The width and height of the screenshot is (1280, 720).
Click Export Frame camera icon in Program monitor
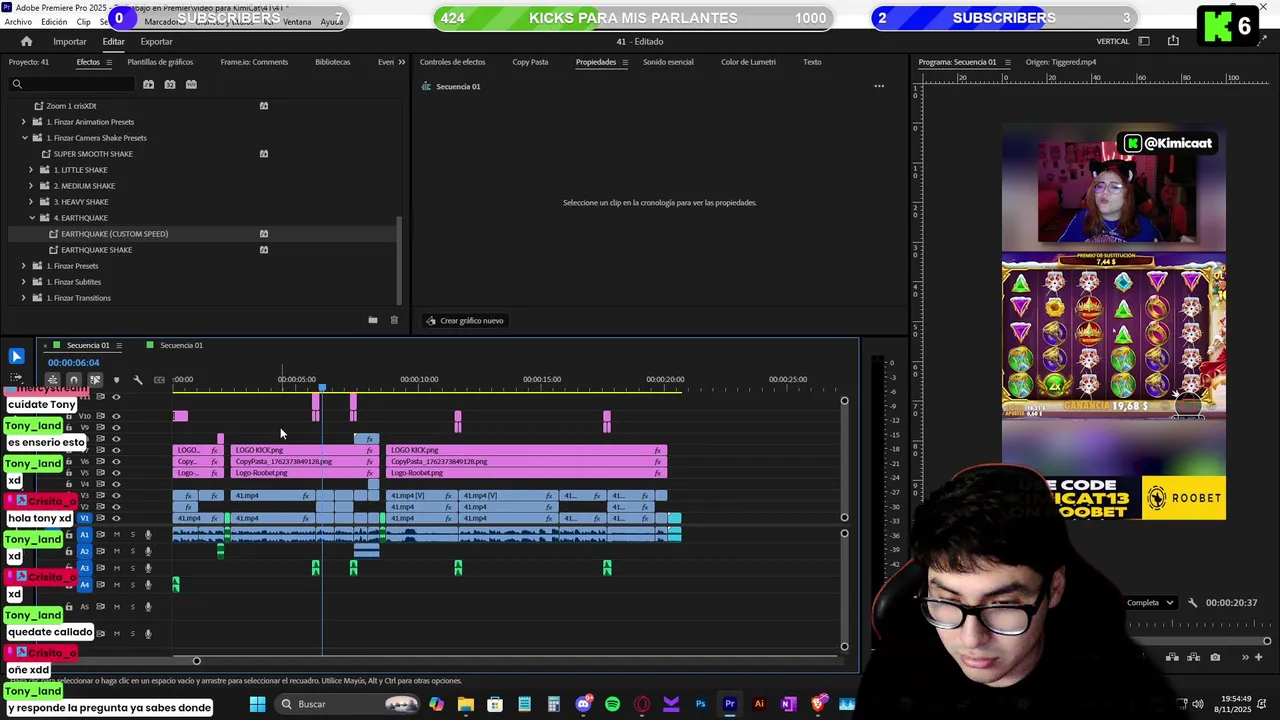[x=1215, y=657]
